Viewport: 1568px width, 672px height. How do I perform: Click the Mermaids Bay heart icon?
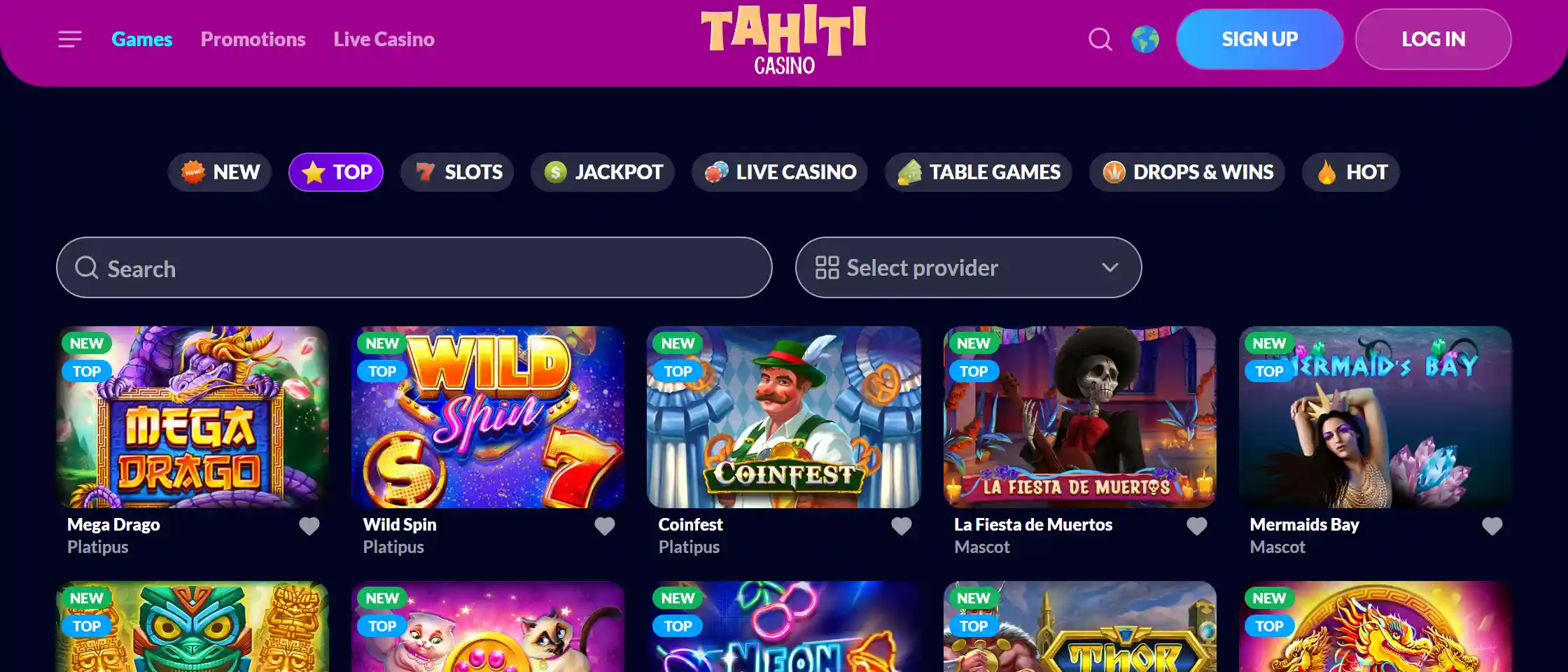(x=1492, y=526)
